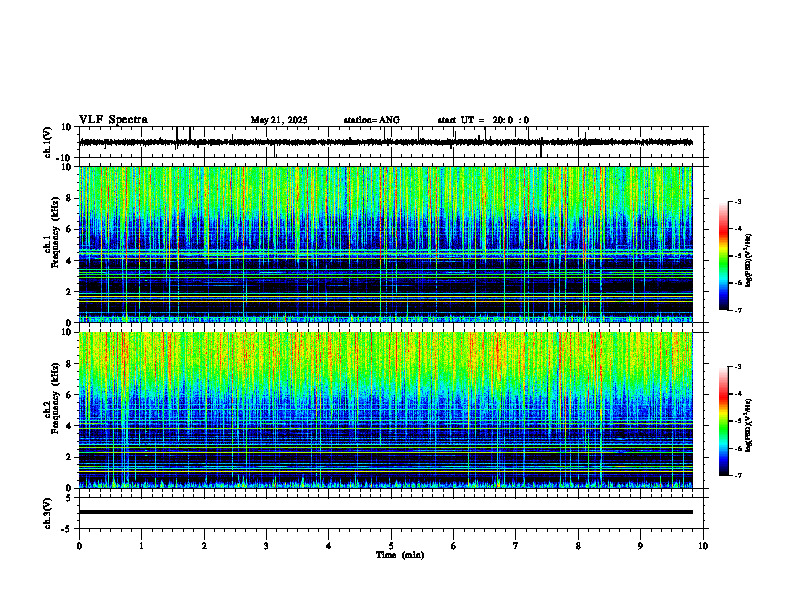
Task: Click the time axis tick label 7
Action: click(516, 546)
